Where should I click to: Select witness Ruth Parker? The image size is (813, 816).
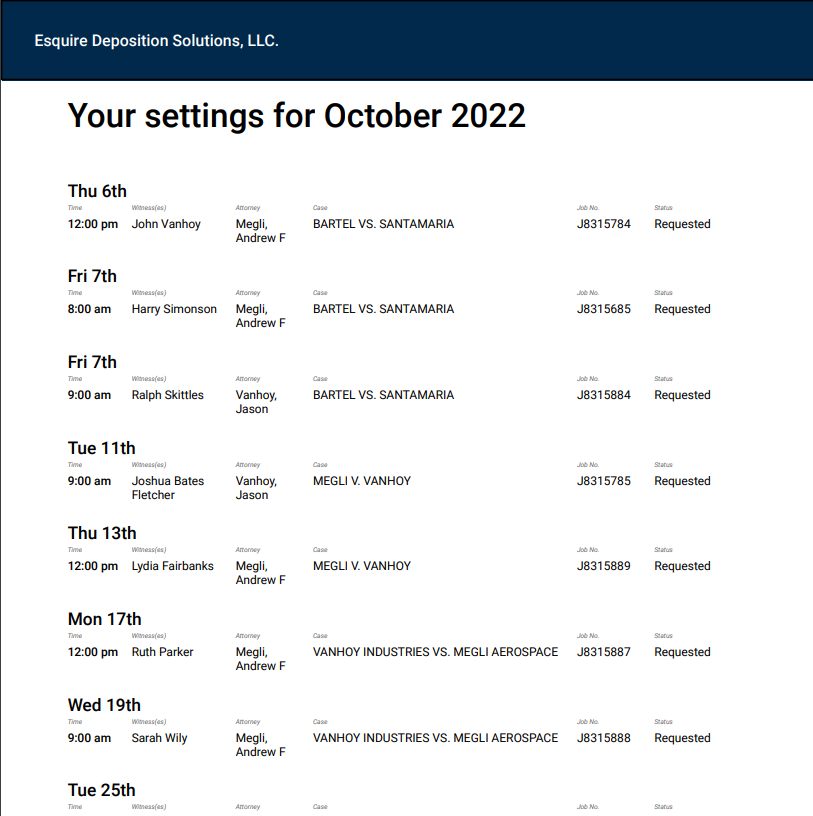[x=162, y=652]
